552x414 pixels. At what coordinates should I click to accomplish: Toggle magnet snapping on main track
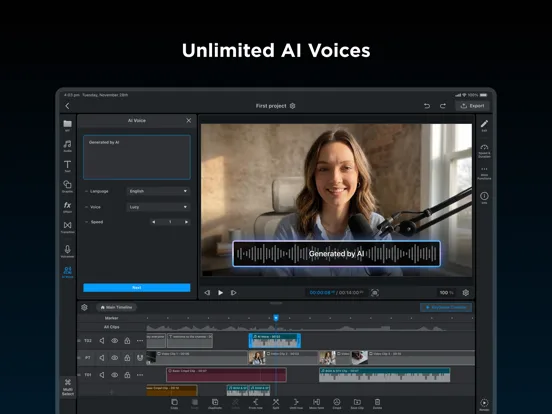(x=140, y=358)
